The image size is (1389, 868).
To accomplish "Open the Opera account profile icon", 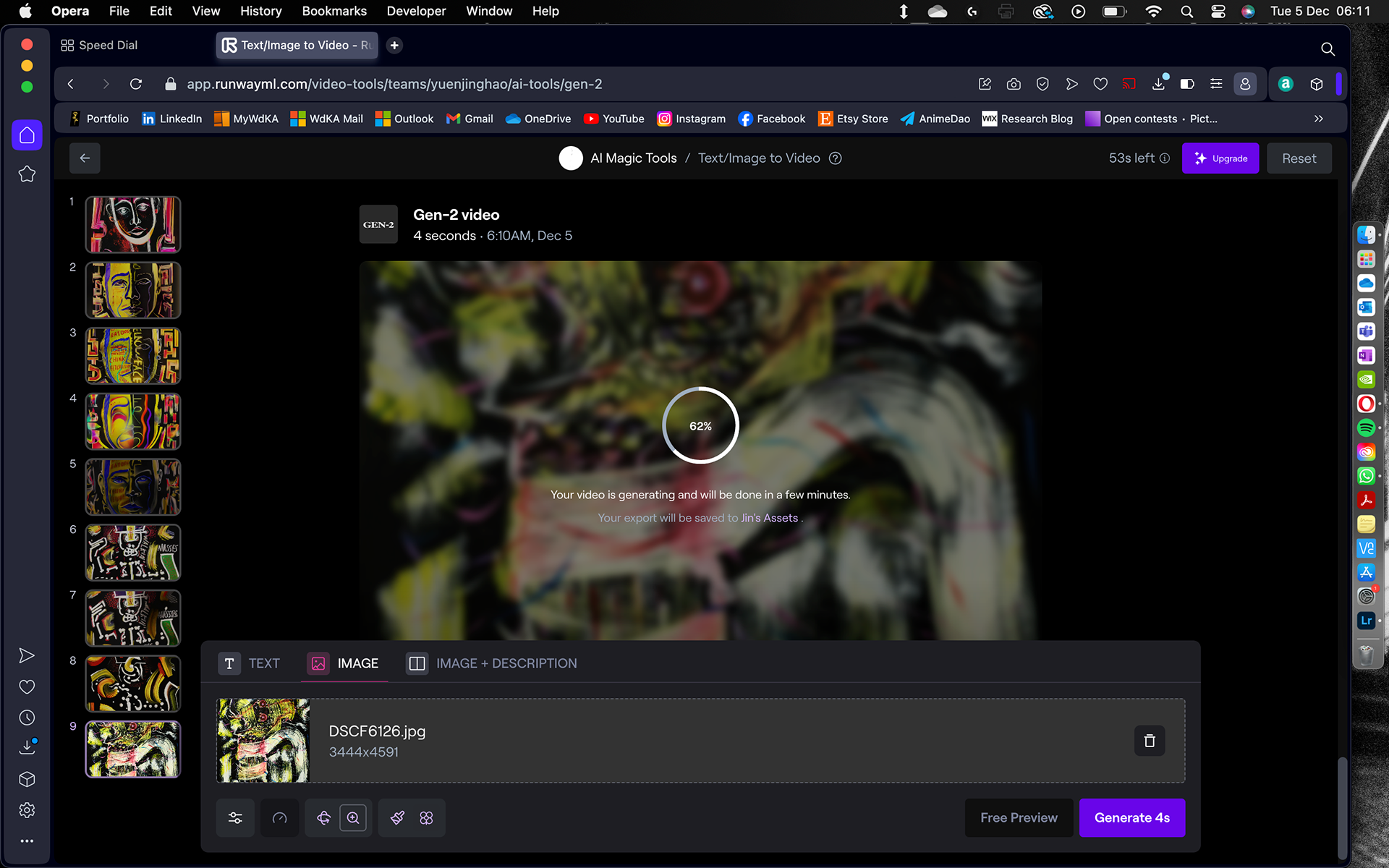I will [x=1245, y=85].
